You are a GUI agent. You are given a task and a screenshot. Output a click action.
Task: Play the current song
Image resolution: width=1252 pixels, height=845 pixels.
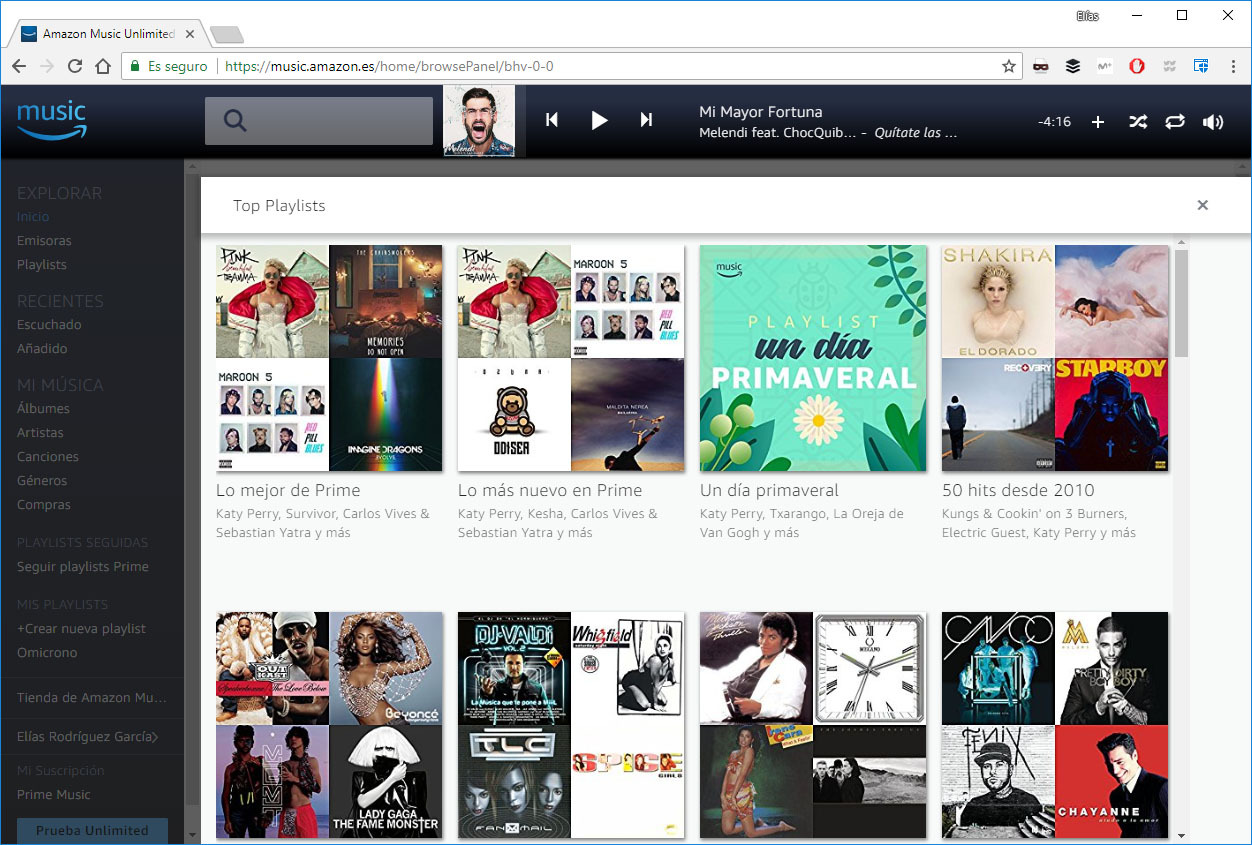(x=599, y=121)
